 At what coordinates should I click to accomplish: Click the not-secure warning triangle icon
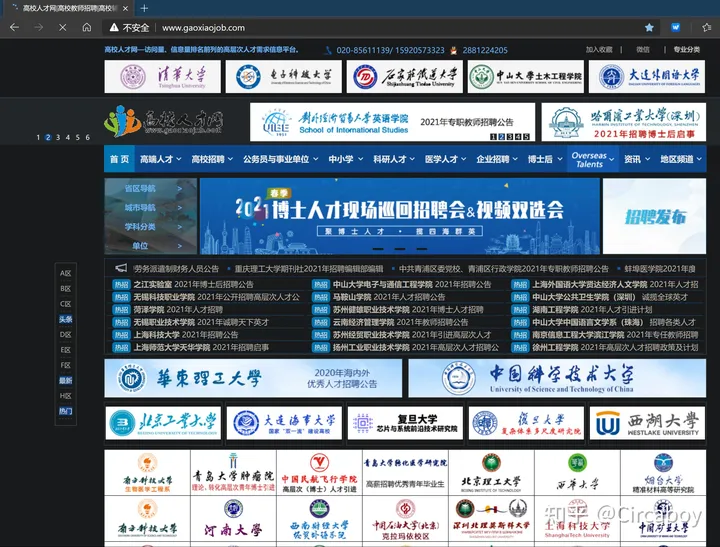(x=114, y=28)
